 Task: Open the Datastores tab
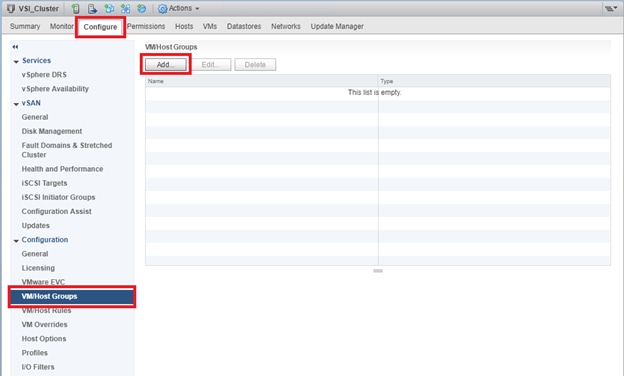click(244, 26)
